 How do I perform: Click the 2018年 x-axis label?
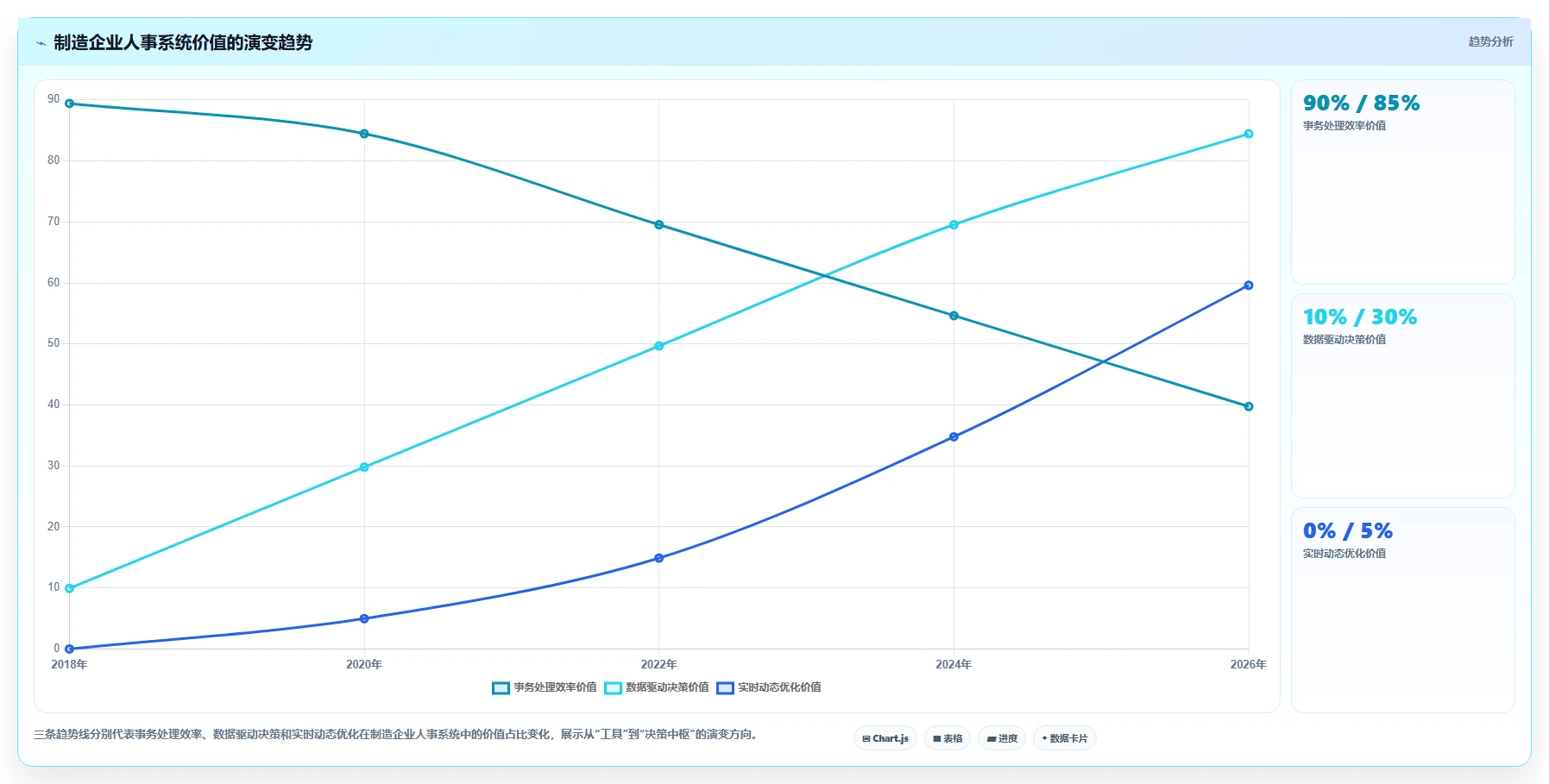coord(70,665)
